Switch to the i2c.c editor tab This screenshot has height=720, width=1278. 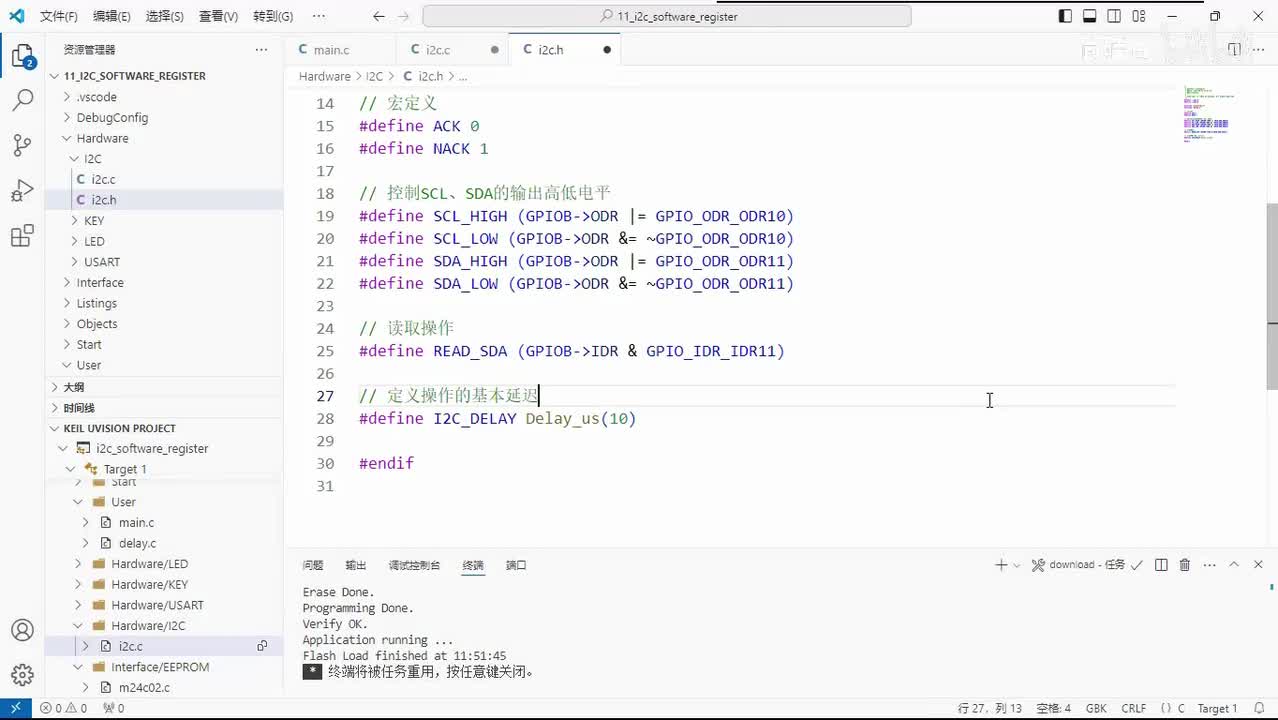click(438, 49)
